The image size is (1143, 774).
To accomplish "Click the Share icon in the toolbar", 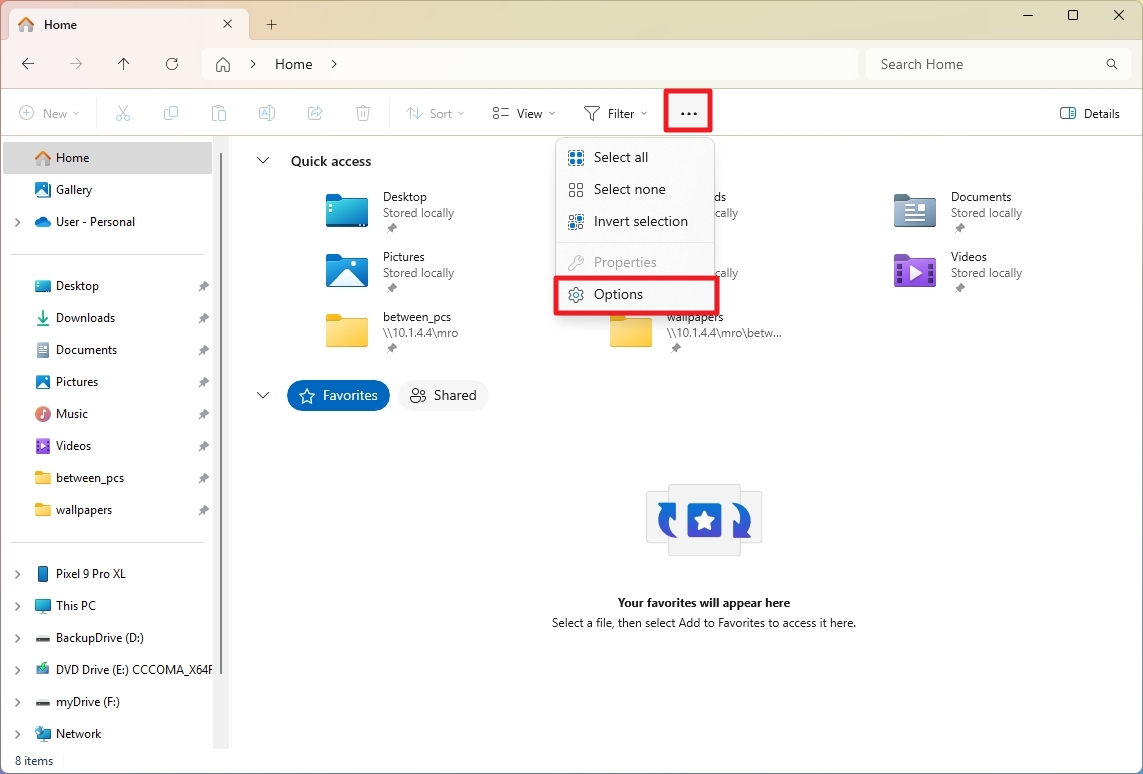I will 315,113.
